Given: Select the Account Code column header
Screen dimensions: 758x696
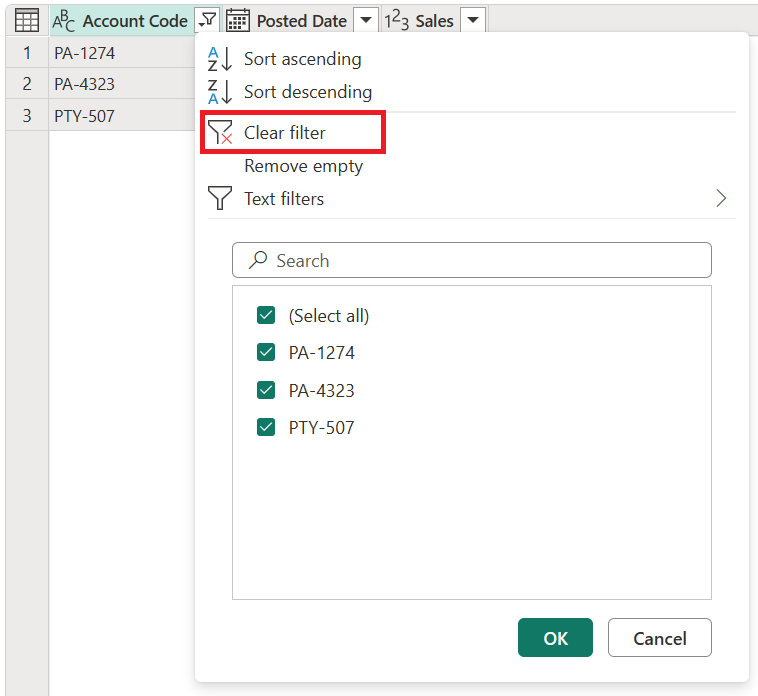Looking at the screenshot, I should pos(135,21).
